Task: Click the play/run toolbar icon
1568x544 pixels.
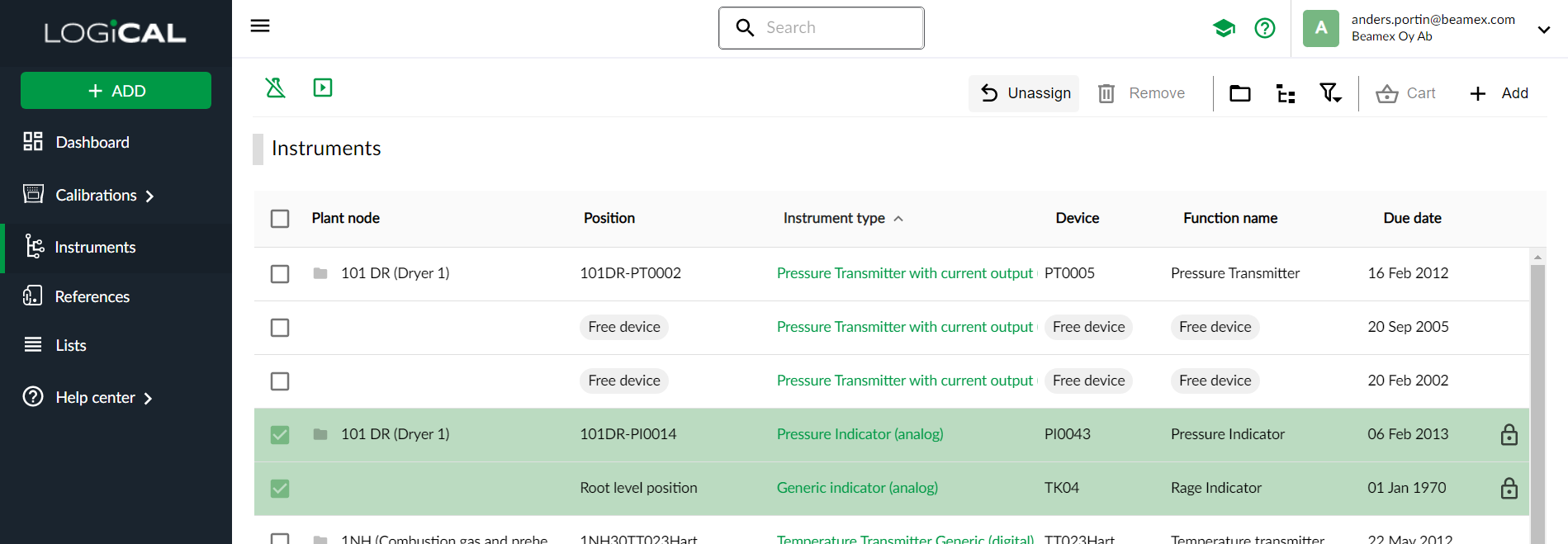Action: [x=323, y=88]
